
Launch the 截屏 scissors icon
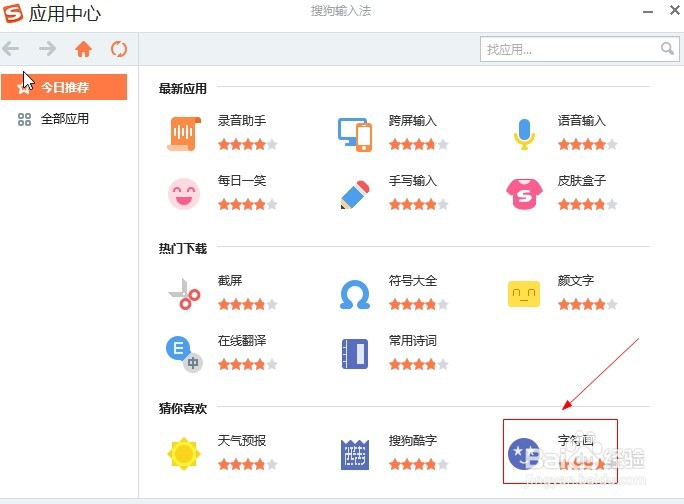(184, 294)
